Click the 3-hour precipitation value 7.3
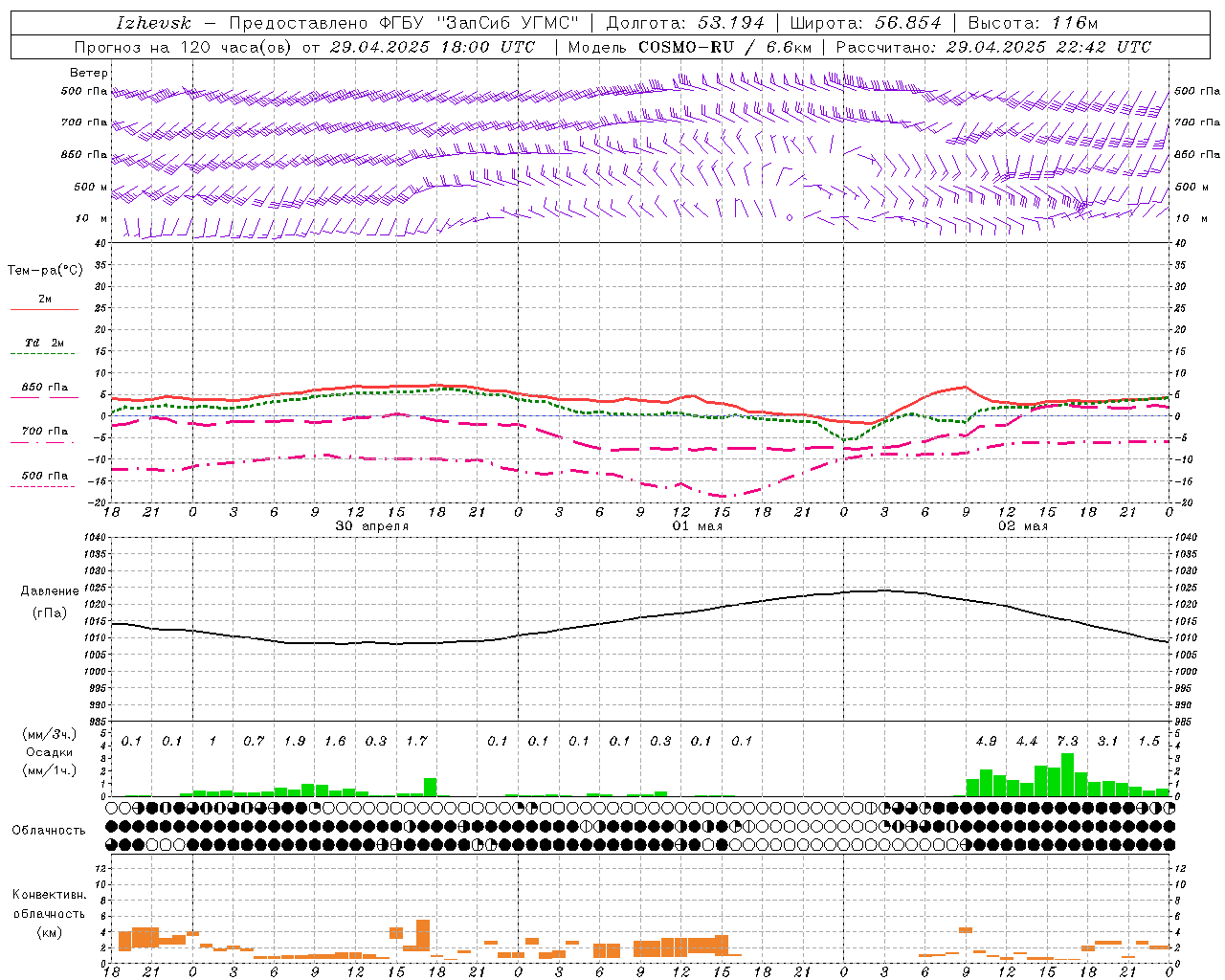This screenshot has height=980, width=1225. 1067,741
